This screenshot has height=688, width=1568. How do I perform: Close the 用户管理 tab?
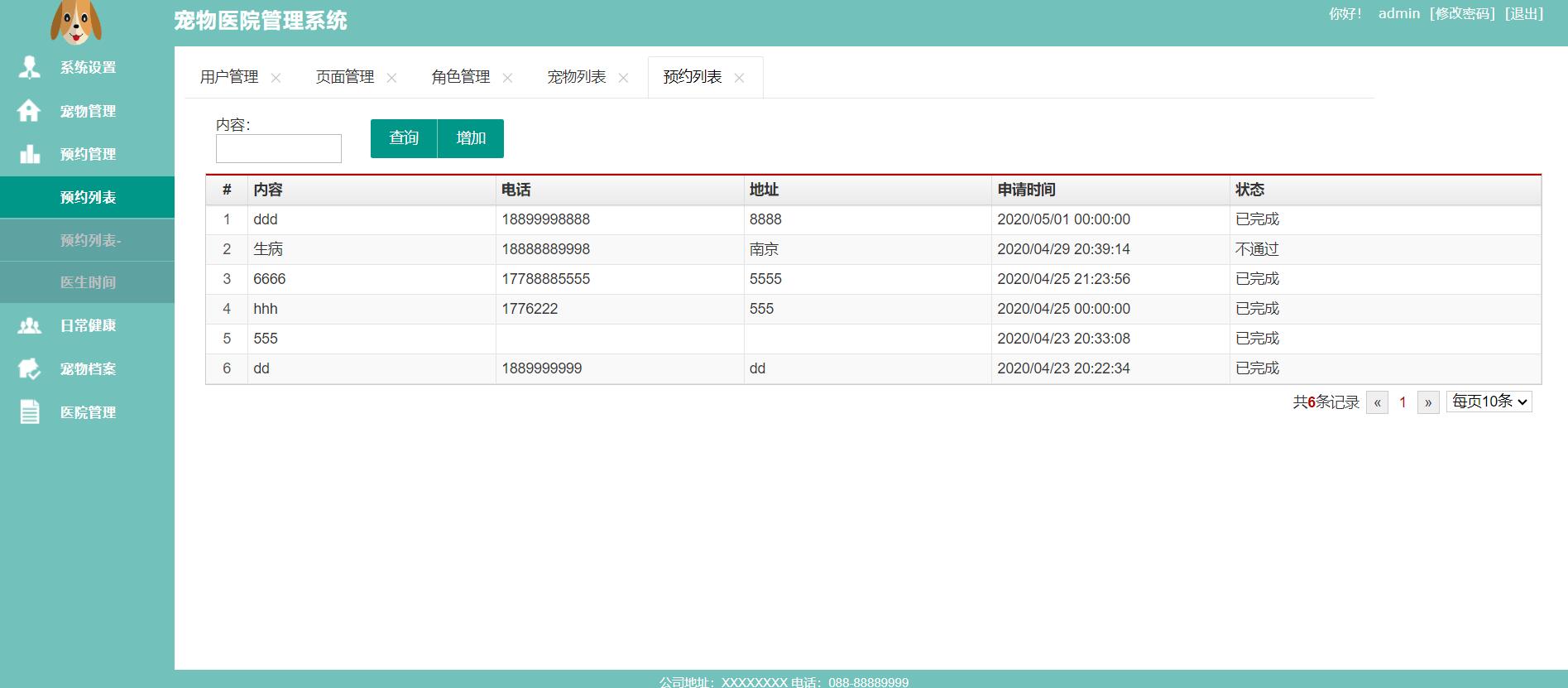click(x=276, y=78)
